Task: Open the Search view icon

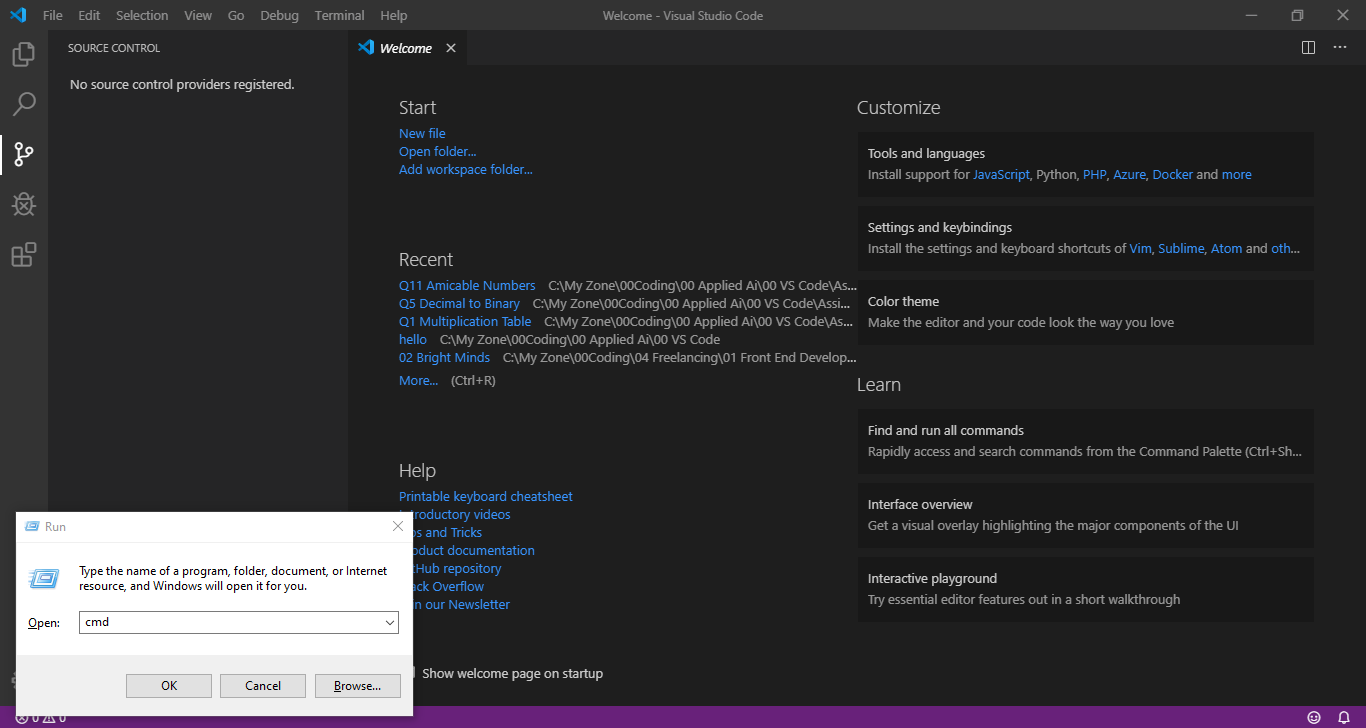Action: tap(24, 104)
